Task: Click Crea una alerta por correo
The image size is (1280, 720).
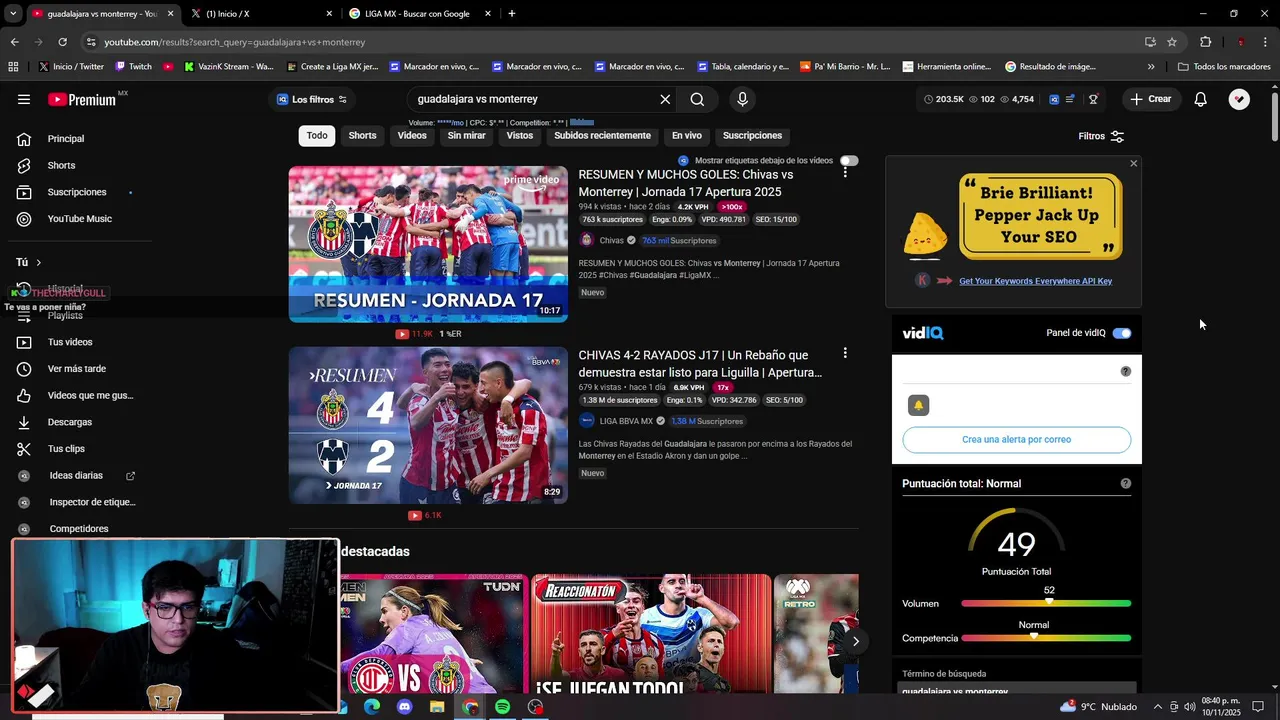Action: pos(1016,440)
